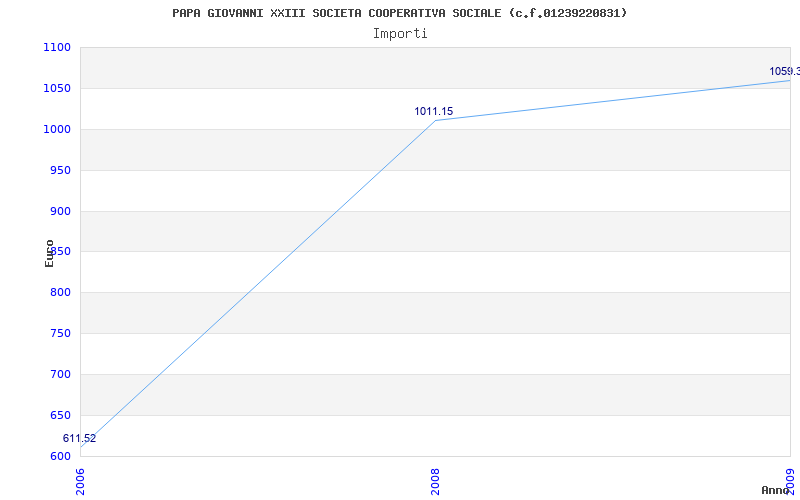Click the 750 y-axis tick label
This screenshot has height=500, width=800.
tap(60, 334)
